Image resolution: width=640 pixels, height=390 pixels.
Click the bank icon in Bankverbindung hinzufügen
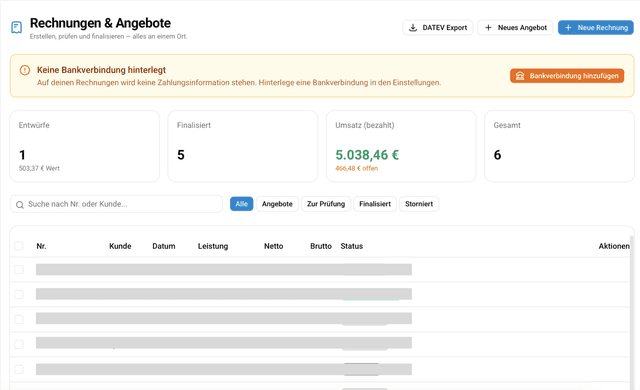(x=520, y=76)
